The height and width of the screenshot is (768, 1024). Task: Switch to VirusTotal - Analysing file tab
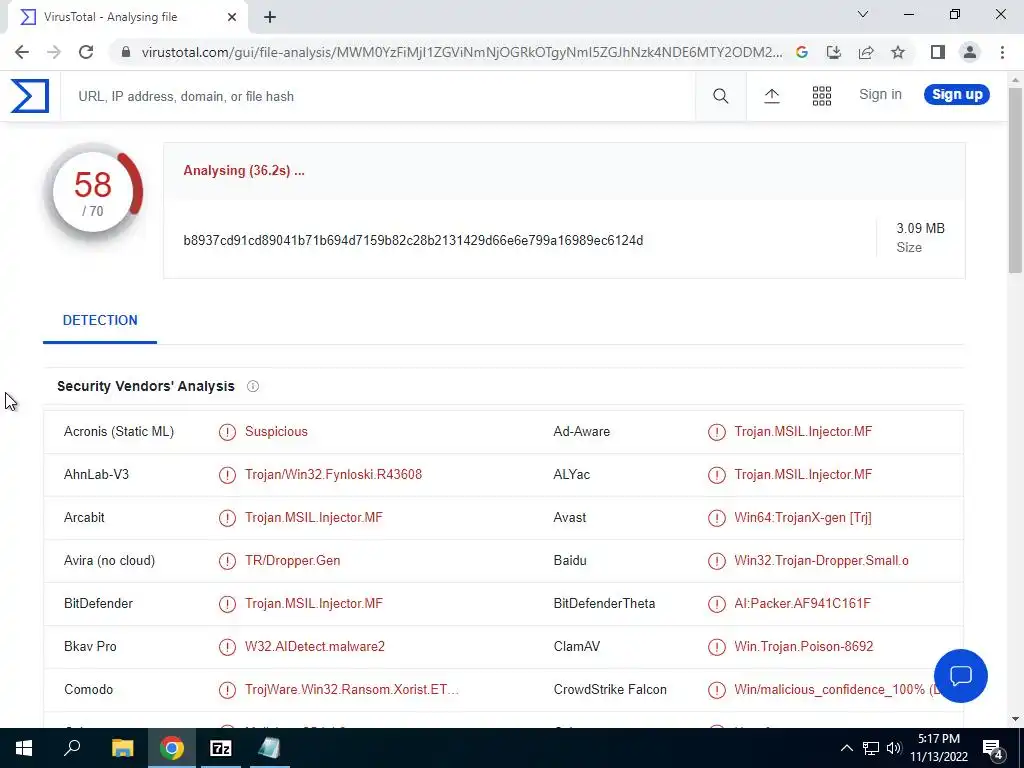pyautogui.click(x=126, y=17)
